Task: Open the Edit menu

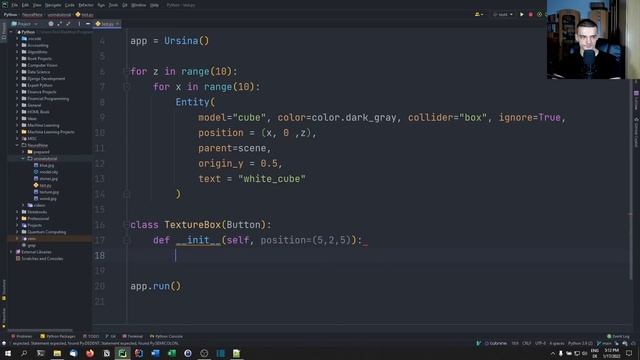Action: (25, 5)
